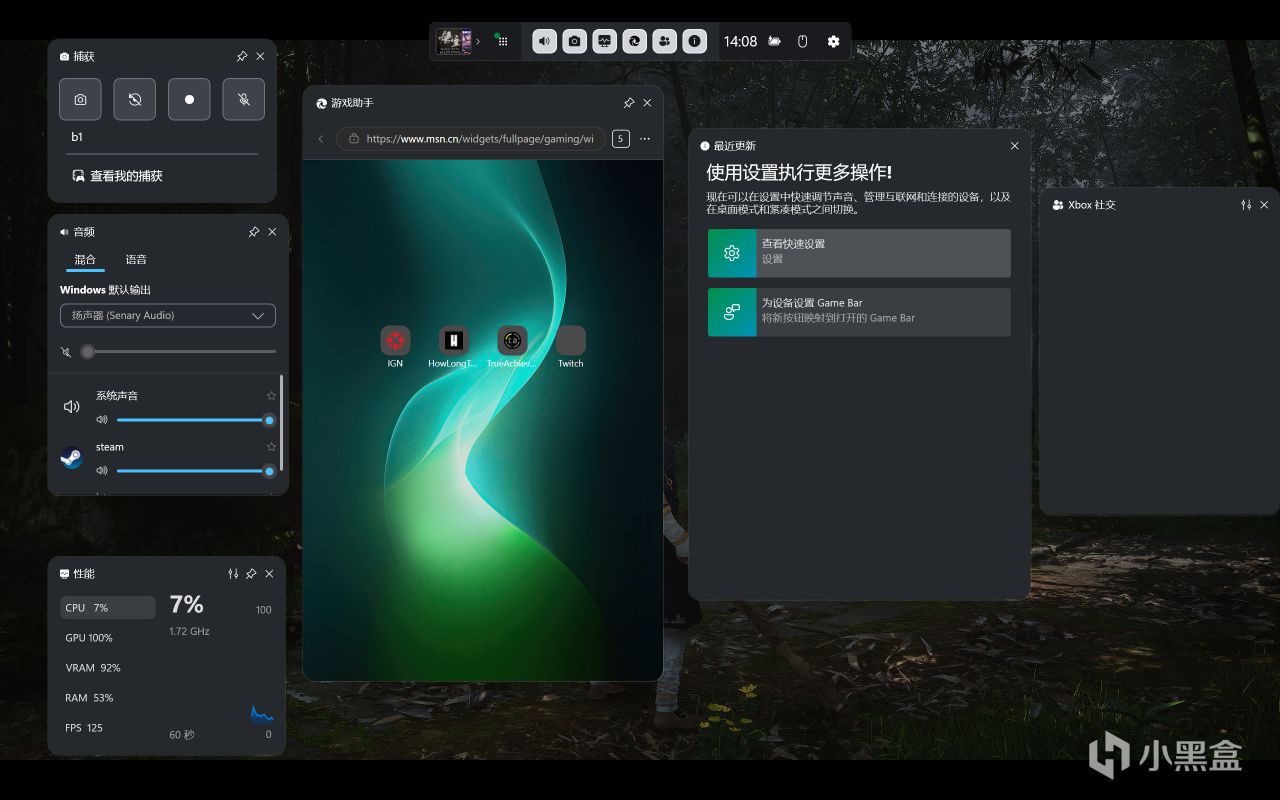The height and width of the screenshot is (800, 1280).
Task: Open Performance widget options (sliders icon)
Action: (233, 574)
